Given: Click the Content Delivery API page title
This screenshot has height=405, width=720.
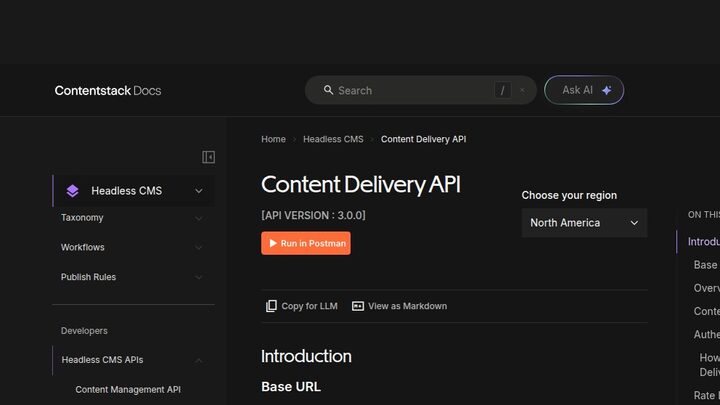Looking at the screenshot, I should (x=360, y=185).
